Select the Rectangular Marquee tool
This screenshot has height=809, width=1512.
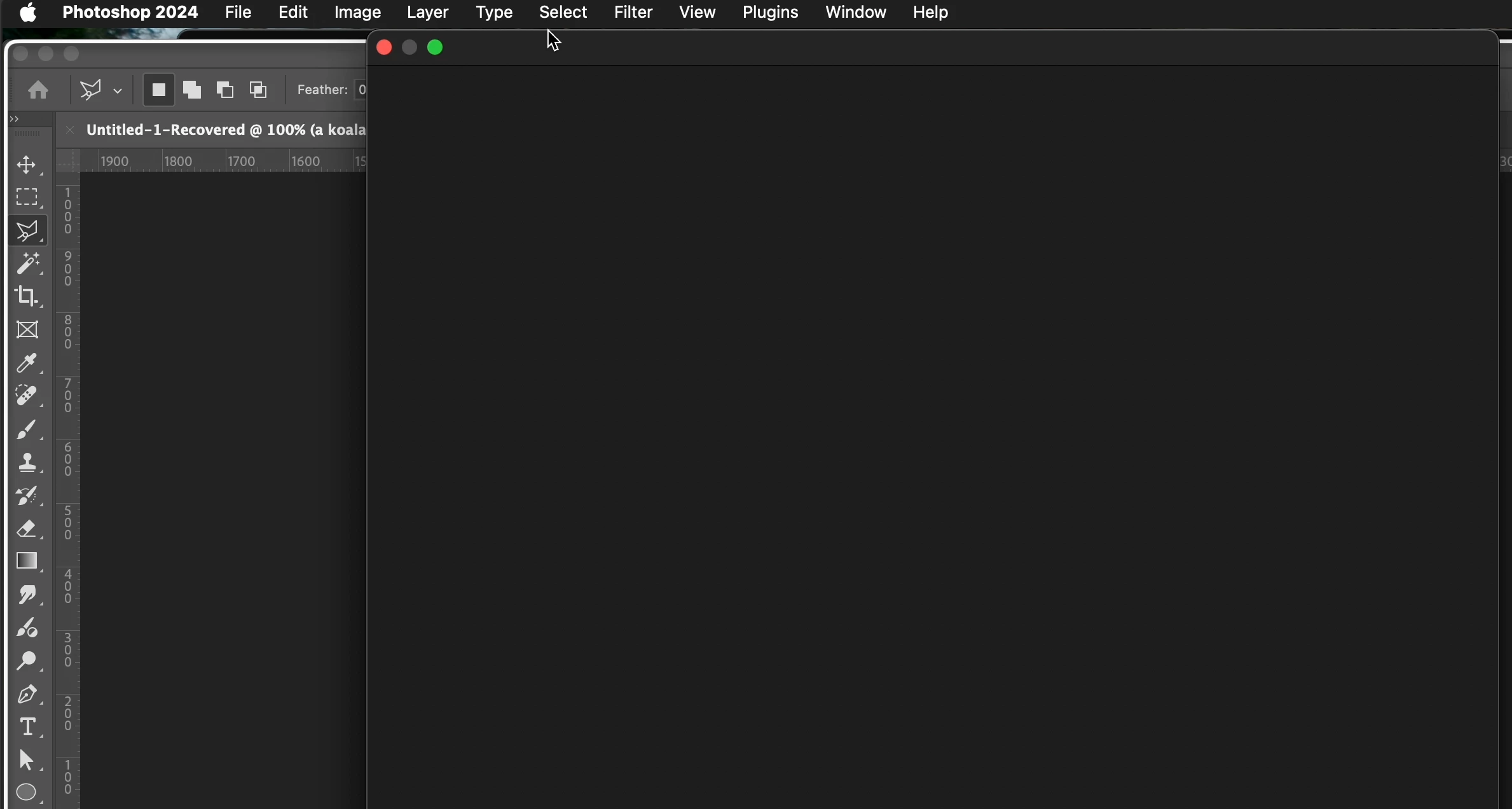pos(27,198)
